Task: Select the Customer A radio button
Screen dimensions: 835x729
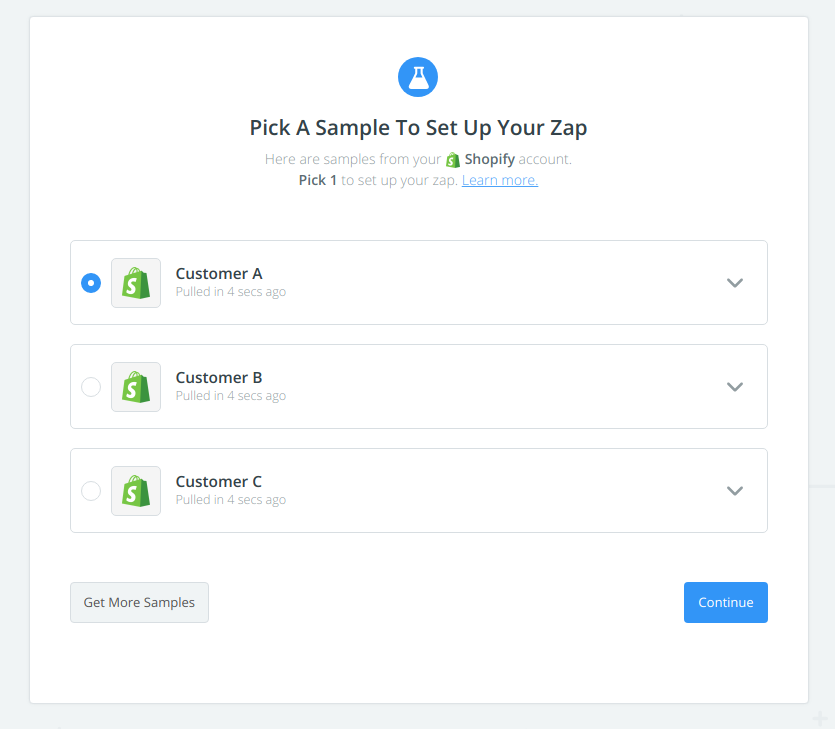Action: click(91, 283)
